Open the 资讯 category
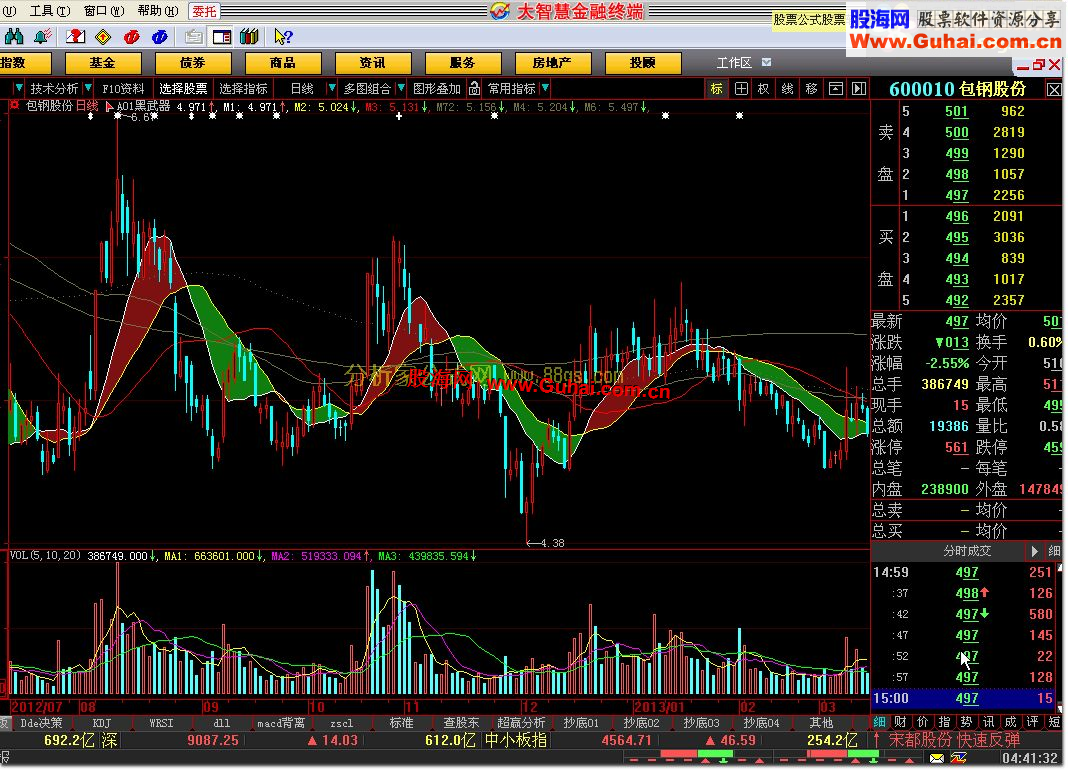The image size is (1068, 770). point(373,63)
